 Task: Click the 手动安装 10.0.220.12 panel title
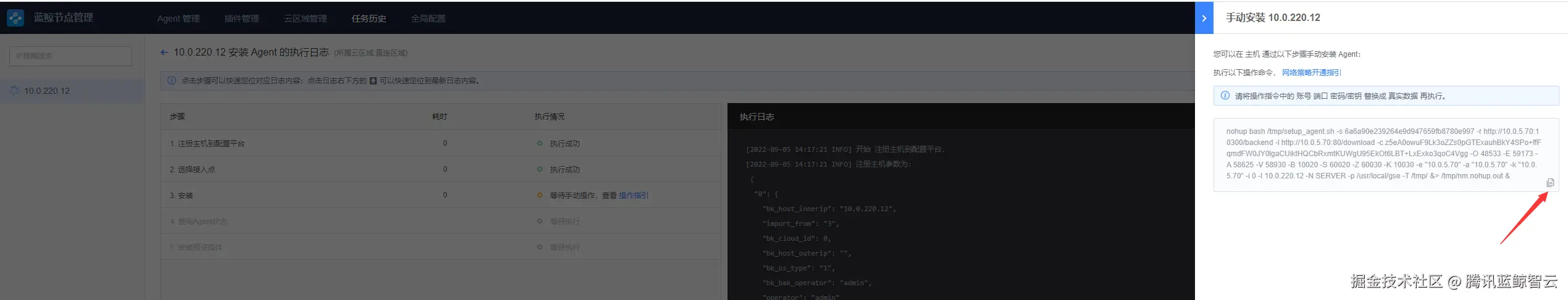1273,18
